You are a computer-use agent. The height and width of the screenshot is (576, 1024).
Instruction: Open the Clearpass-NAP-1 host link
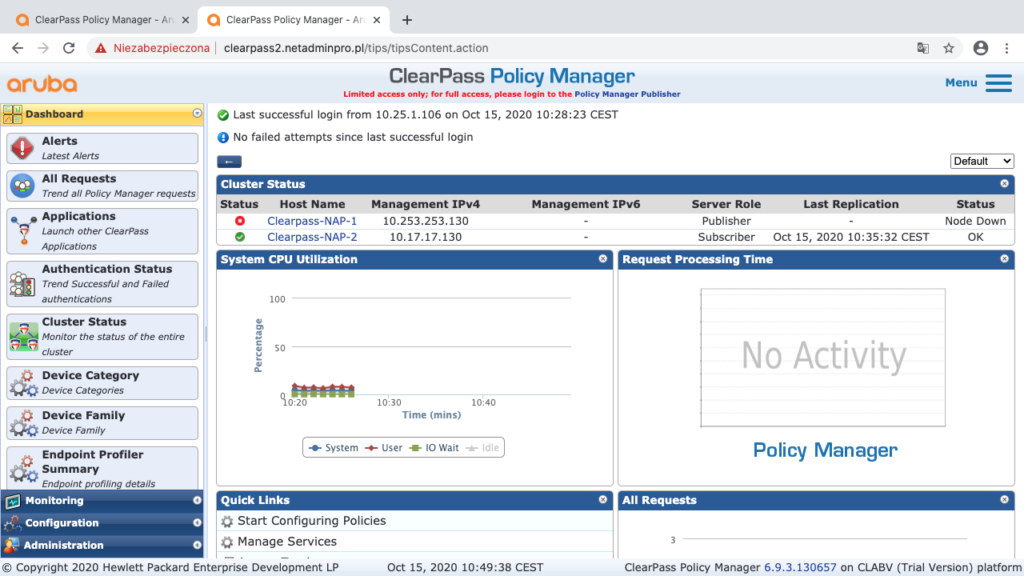[x=312, y=221]
